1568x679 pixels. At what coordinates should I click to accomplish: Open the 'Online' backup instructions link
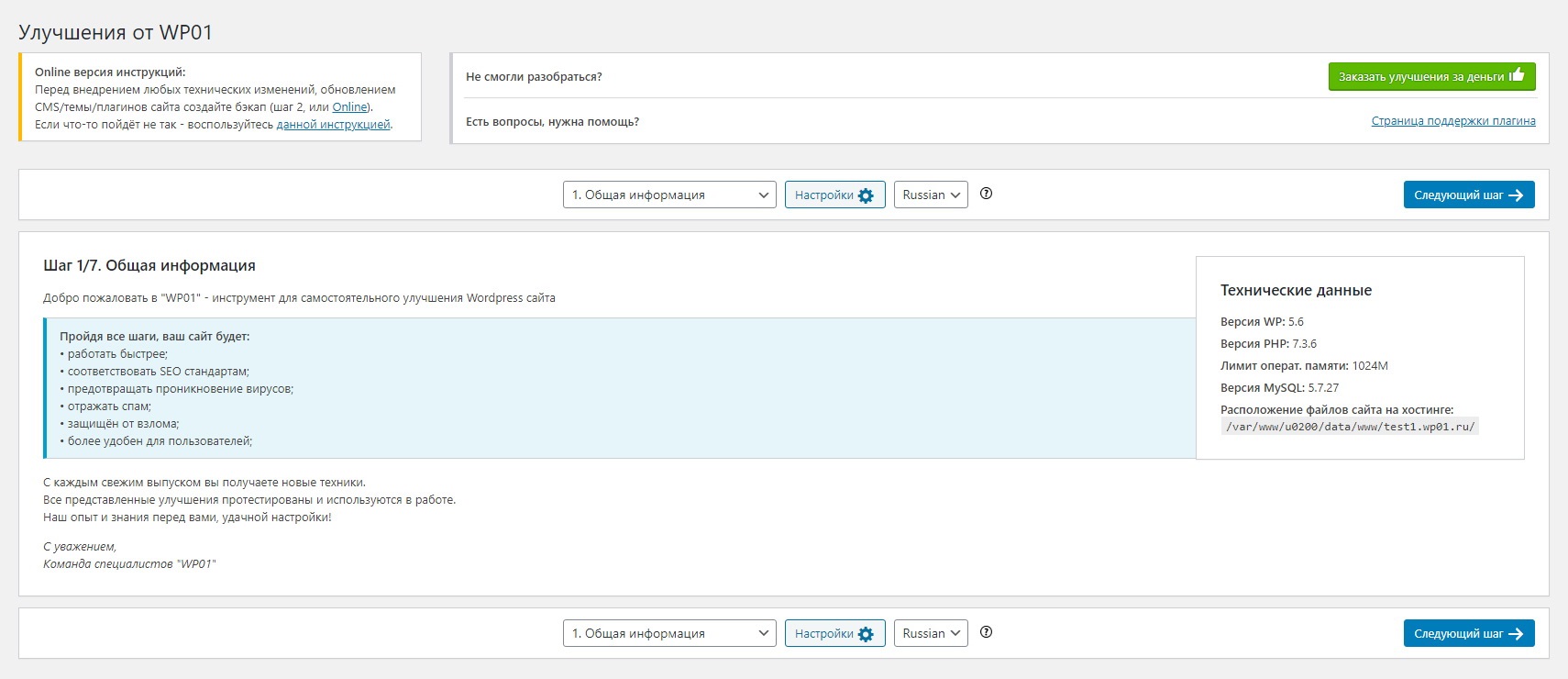tap(349, 107)
